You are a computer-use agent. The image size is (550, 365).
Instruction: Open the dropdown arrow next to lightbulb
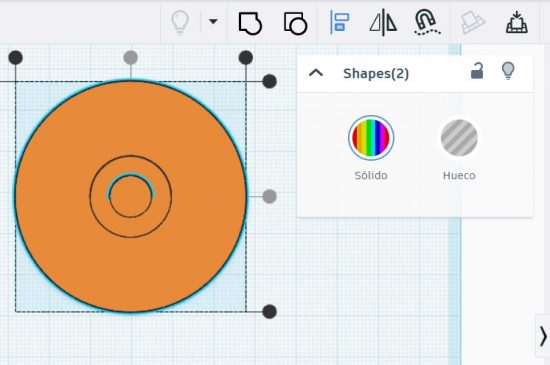[x=213, y=21]
